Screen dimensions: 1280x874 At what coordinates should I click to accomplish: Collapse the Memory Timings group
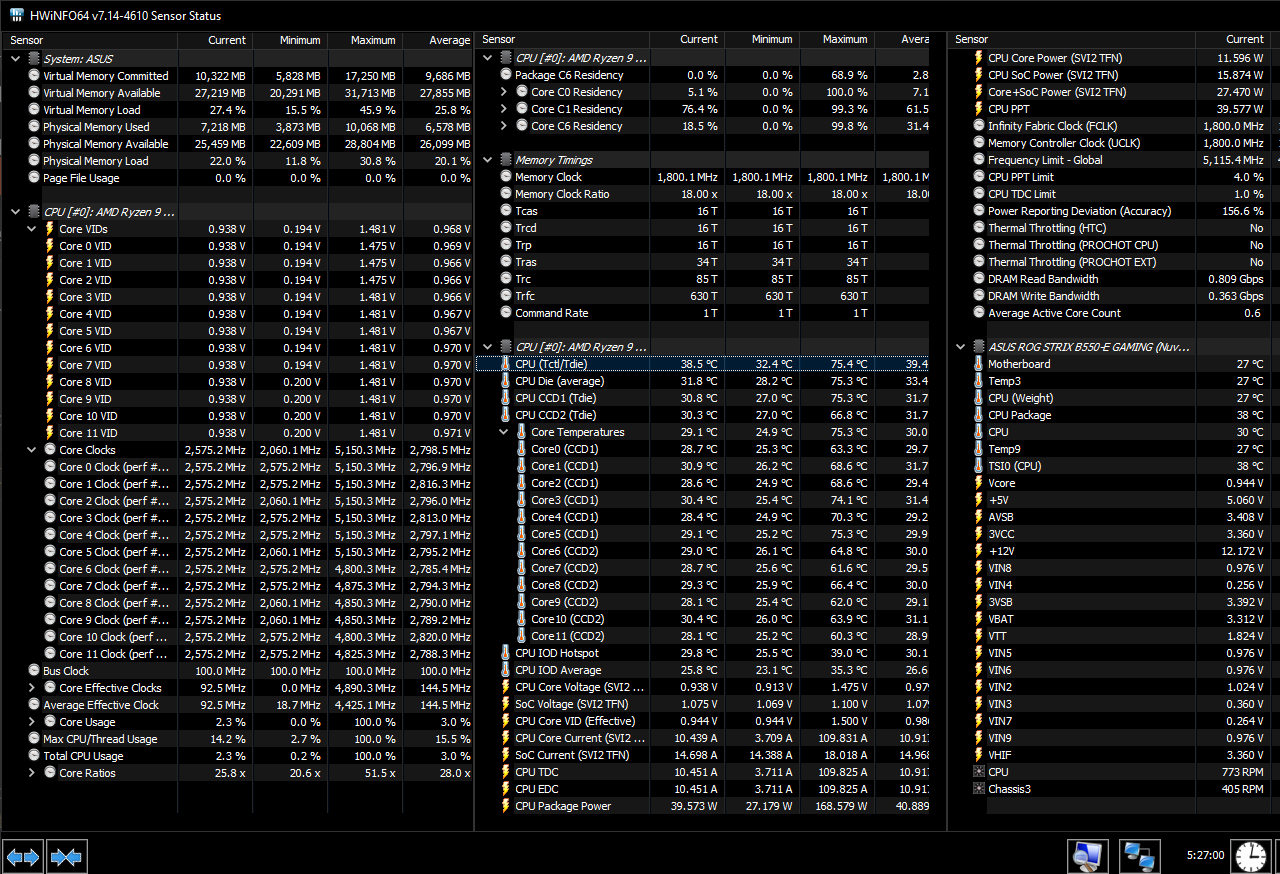click(x=487, y=160)
